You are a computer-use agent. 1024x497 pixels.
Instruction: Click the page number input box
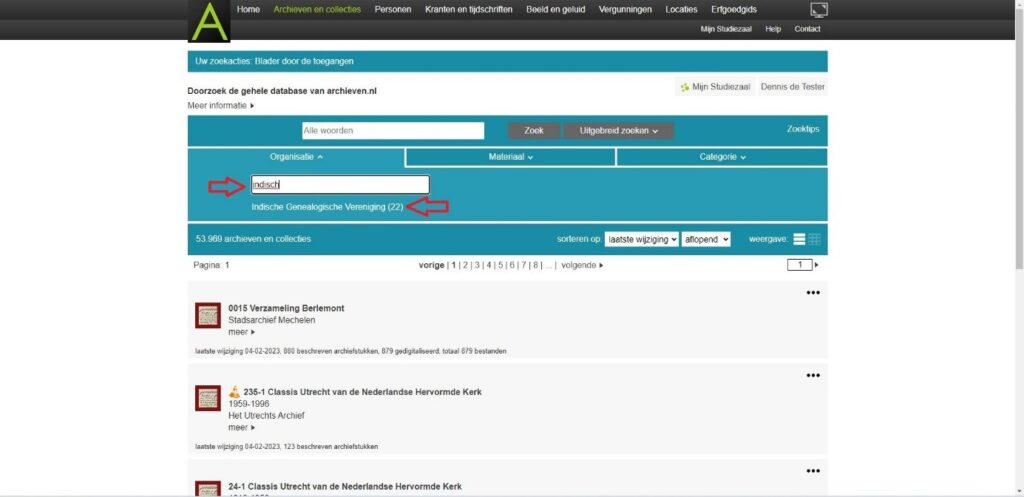[799, 265]
